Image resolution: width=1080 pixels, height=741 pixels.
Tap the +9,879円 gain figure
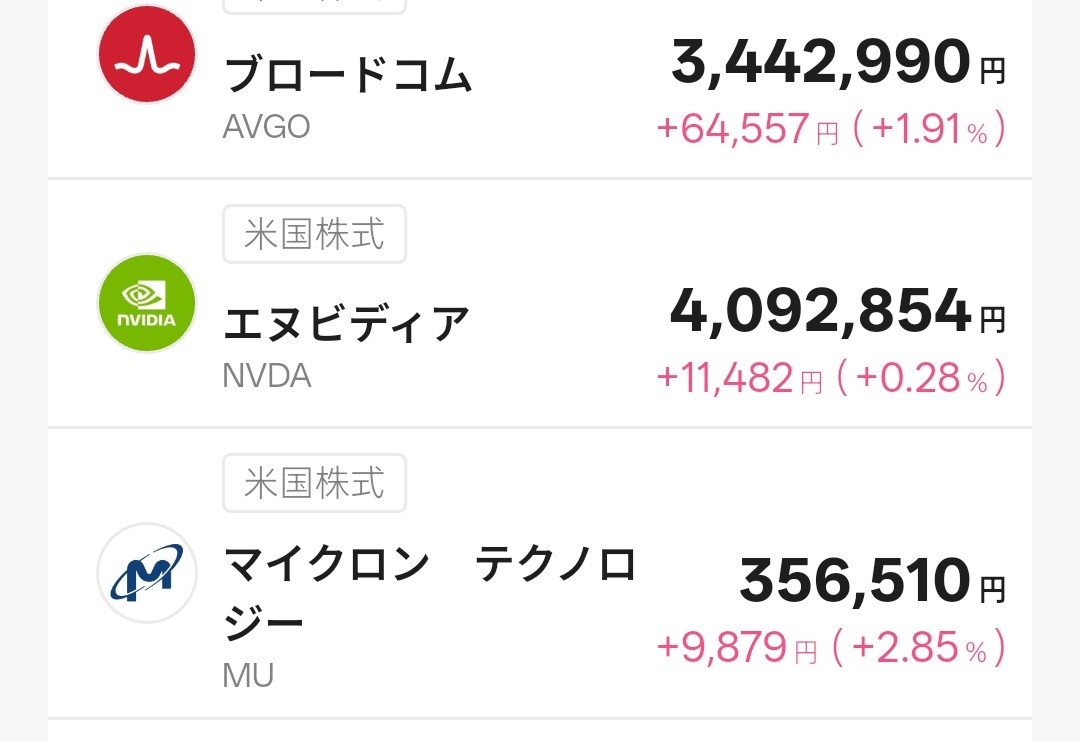click(737, 647)
